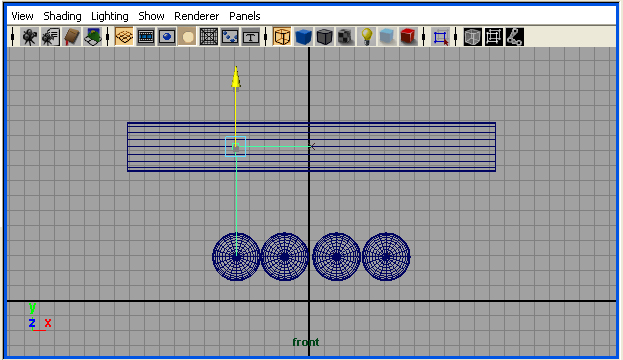This screenshot has width=623, height=360.
Task: Toggle the Gate Mask circle icon
Action: click(x=188, y=37)
